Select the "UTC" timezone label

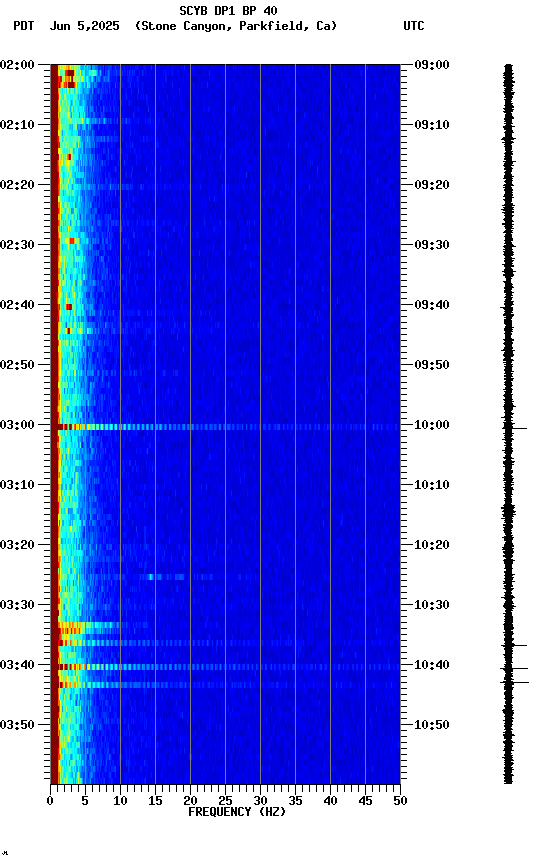click(414, 26)
